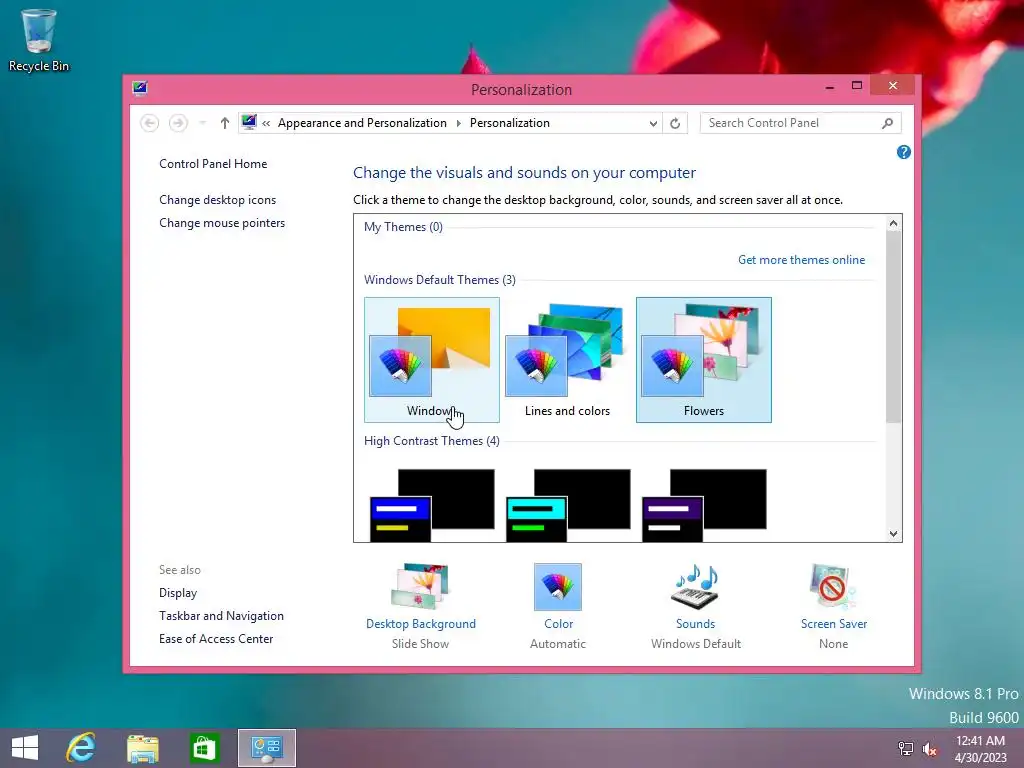The image size is (1024, 768).
Task: Open Display from See also
Action: [x=178, y=593]
